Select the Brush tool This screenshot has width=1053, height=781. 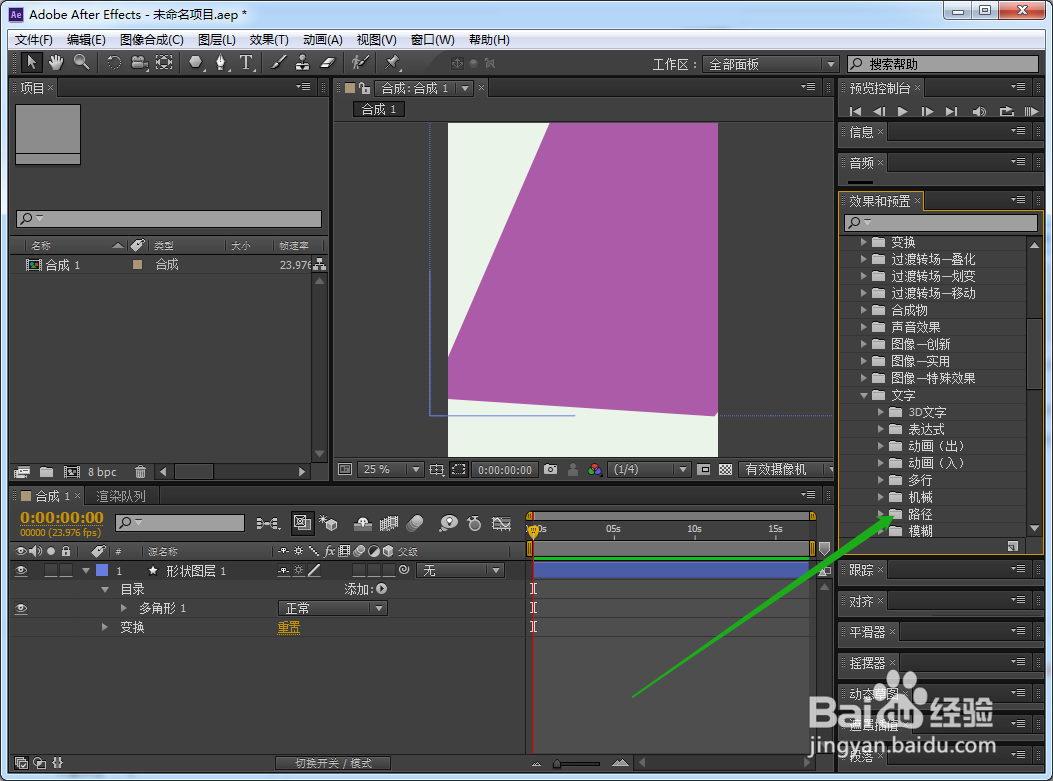(x=278, y=63)
